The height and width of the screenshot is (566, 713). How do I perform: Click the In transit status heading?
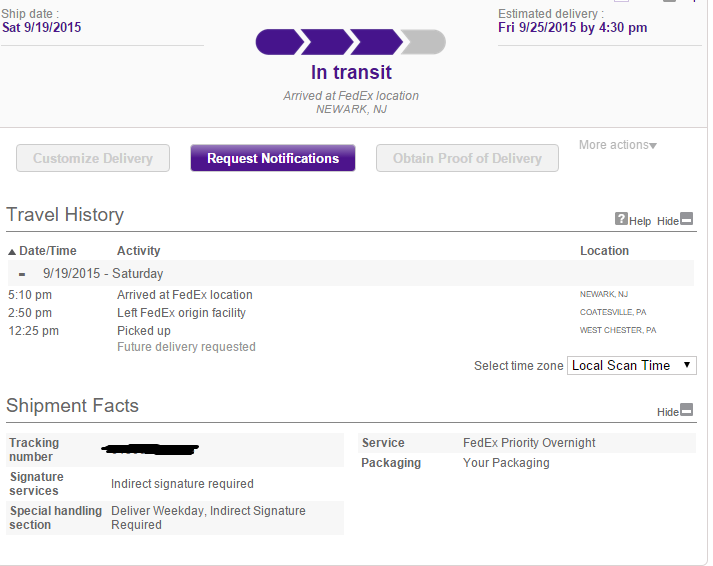[351, 72]
